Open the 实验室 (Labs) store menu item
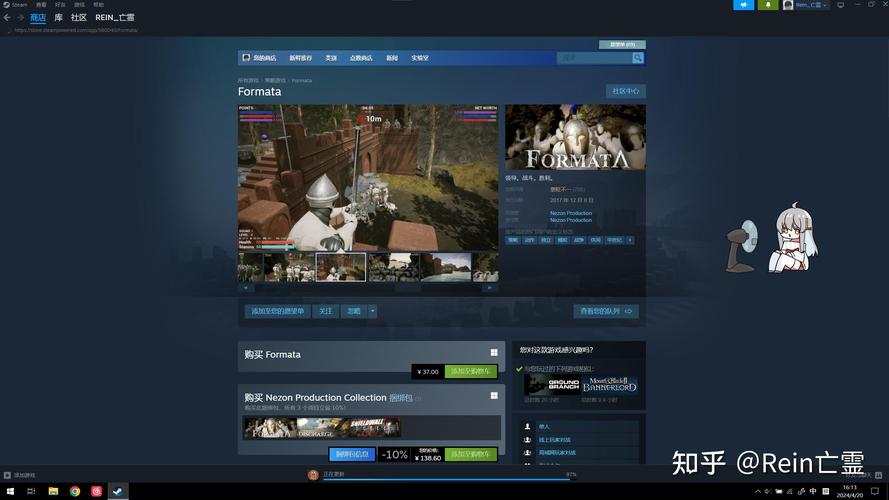Viewport: 889px width, 500px height. [x=420, y=58]
